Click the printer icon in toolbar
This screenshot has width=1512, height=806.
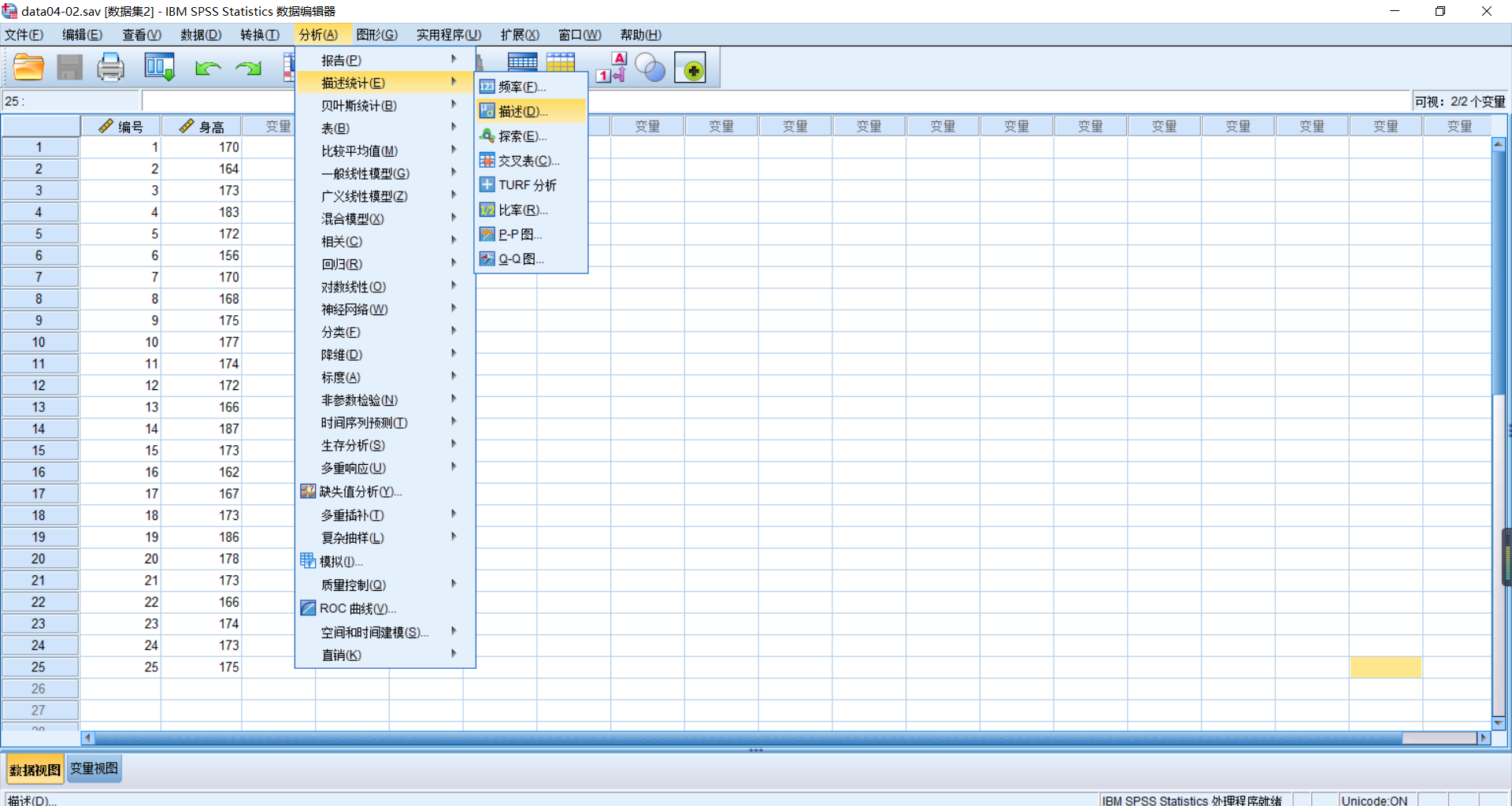(x=110, y=68)
